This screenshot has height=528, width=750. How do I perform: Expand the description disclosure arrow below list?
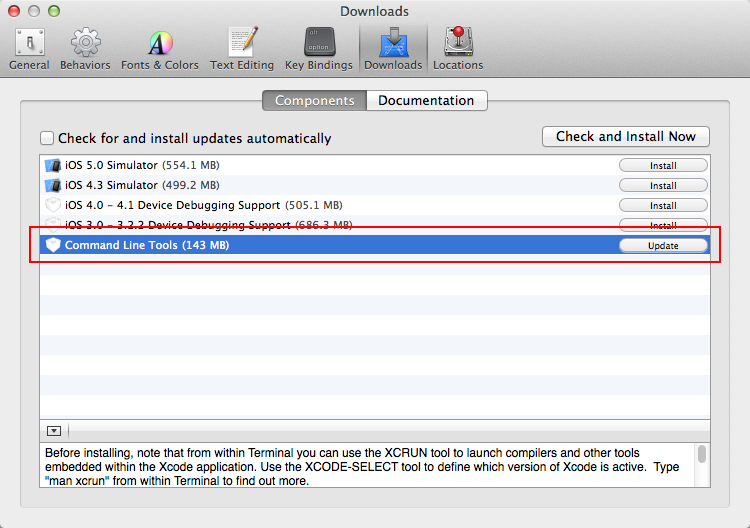54,431
